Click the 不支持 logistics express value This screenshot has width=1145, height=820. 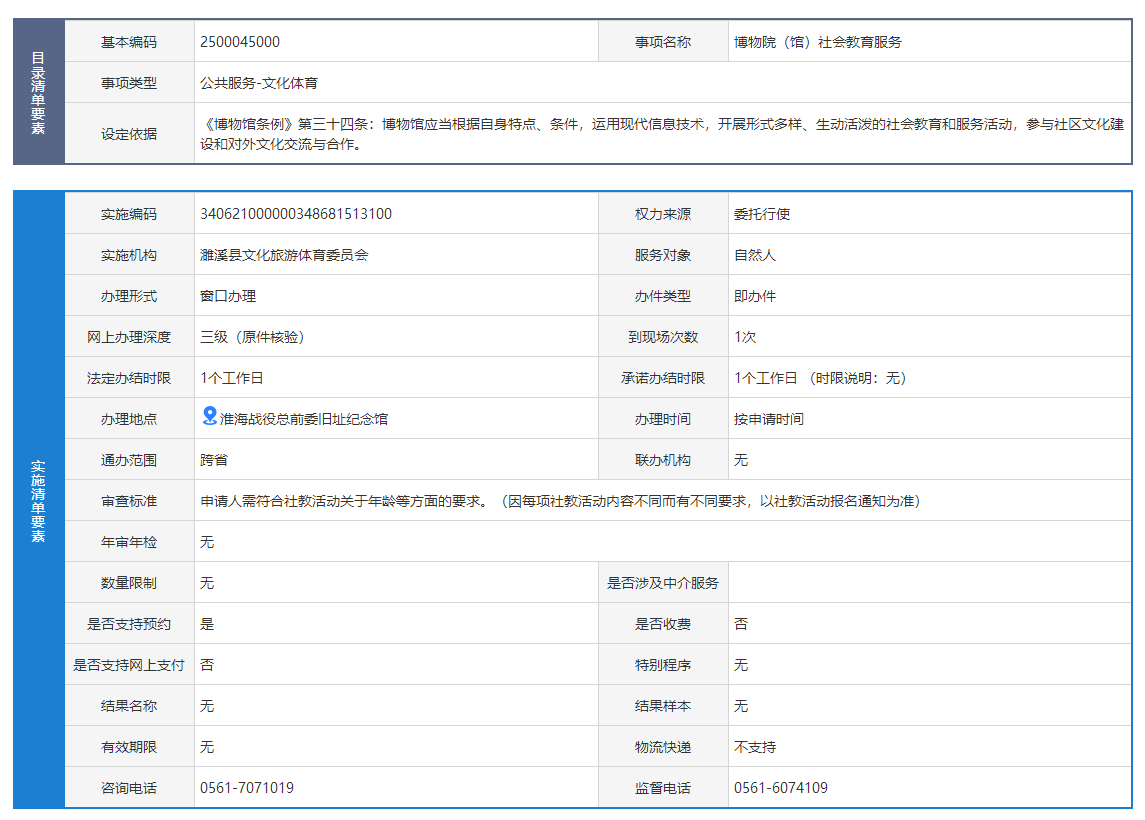755,747
